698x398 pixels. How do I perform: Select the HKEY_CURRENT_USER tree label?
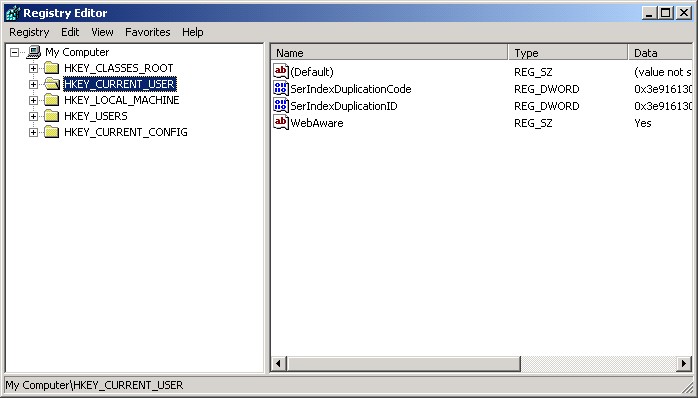(x=120, y=84)
